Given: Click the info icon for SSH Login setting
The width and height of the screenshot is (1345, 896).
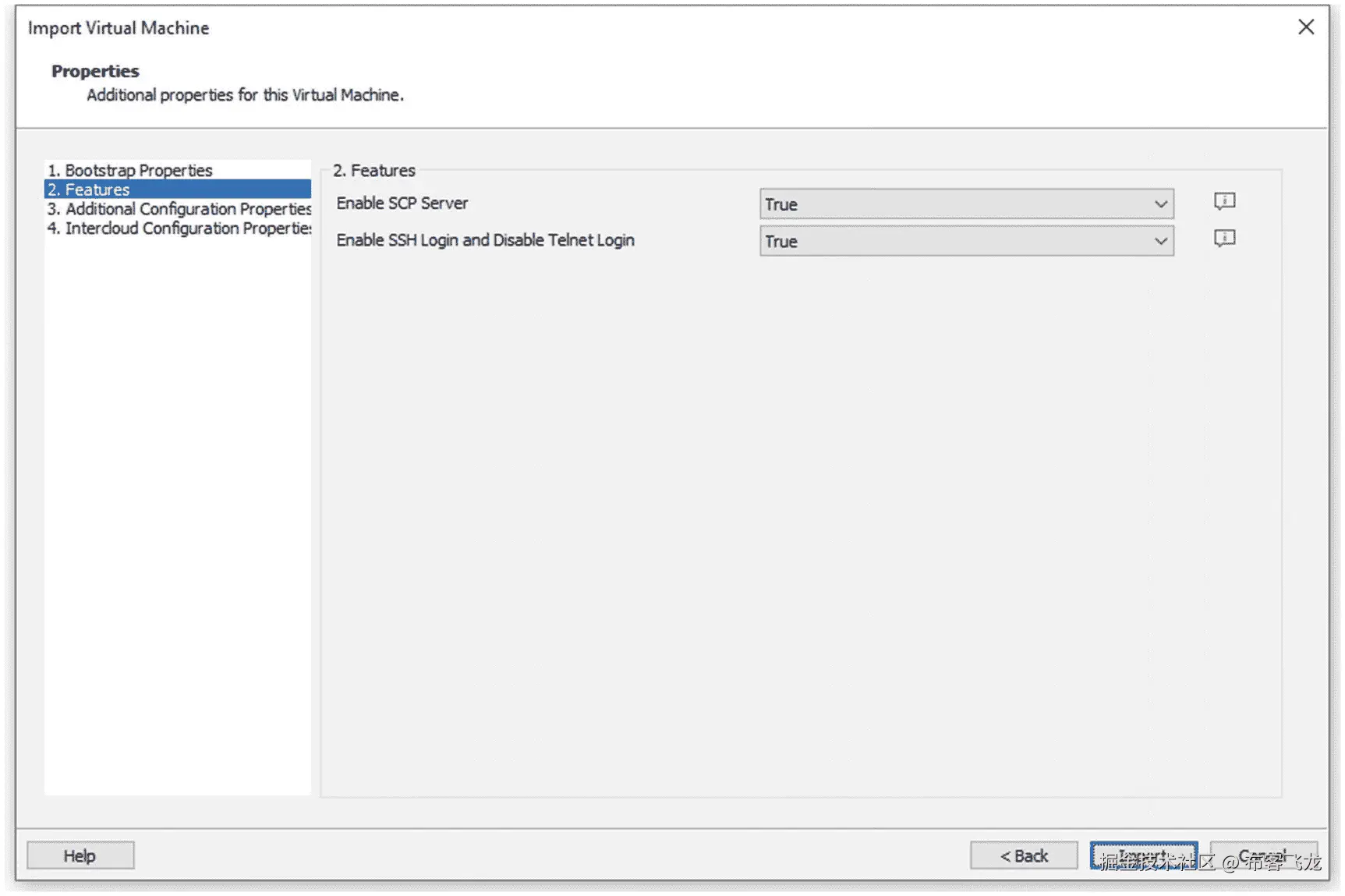Looking at the screenshot, I should [x=1224, y=238].
